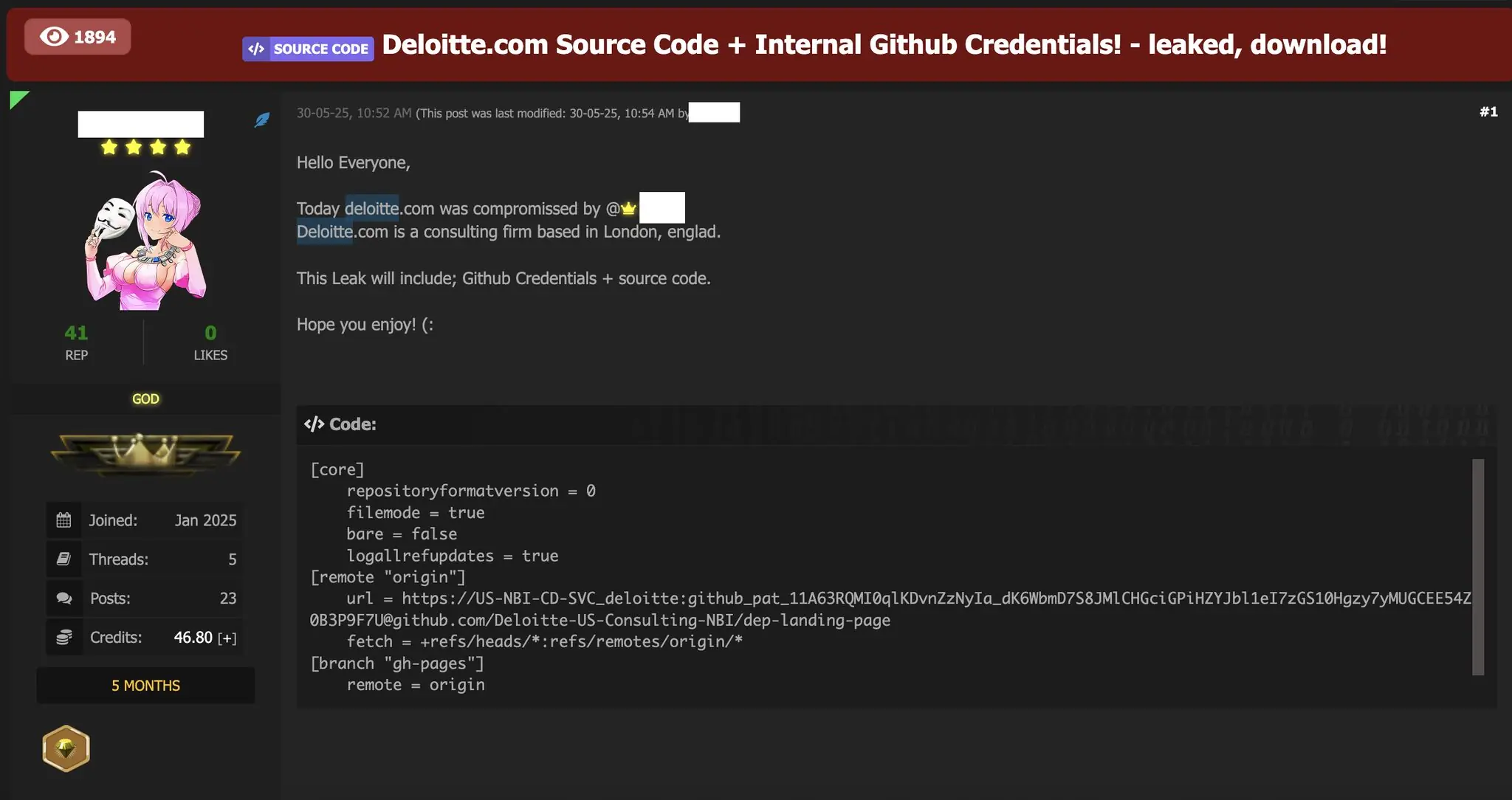Click the speech bubbles icon next to Posts
Image resolution: width=1512 pixels, height=800 pixels.
pyautogui.click(x=64, y=598)
